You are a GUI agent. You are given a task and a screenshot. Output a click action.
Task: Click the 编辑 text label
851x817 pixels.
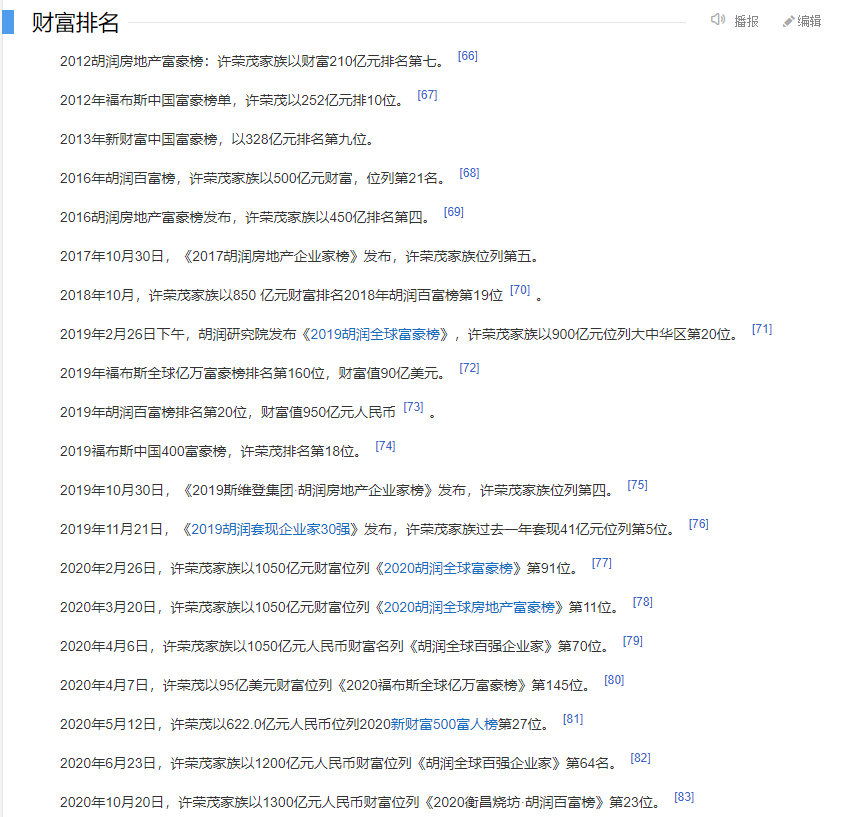pyautogui.click(x=809, y=21)
